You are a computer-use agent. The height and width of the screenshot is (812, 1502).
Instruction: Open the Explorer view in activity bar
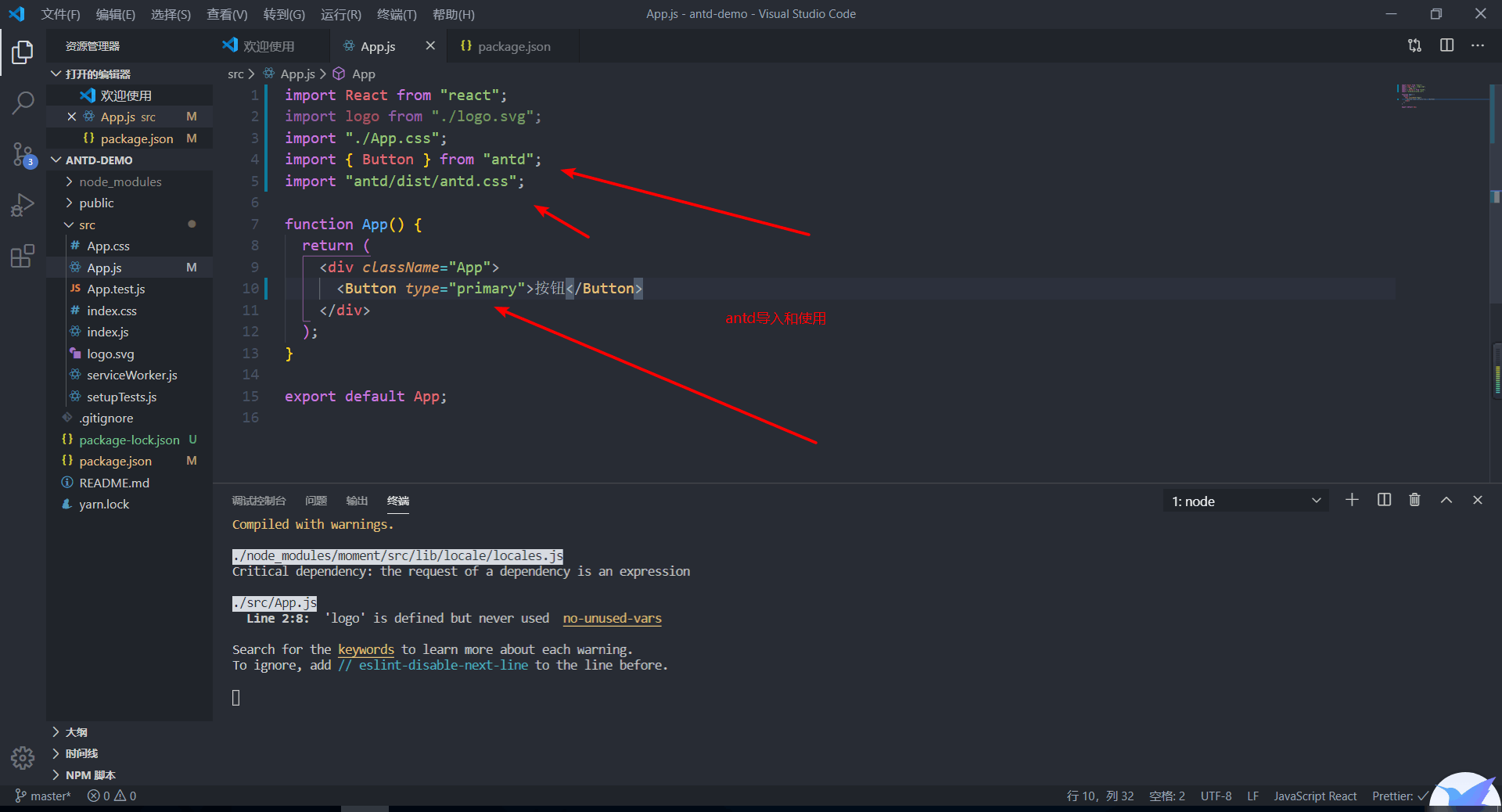point(23,53)
